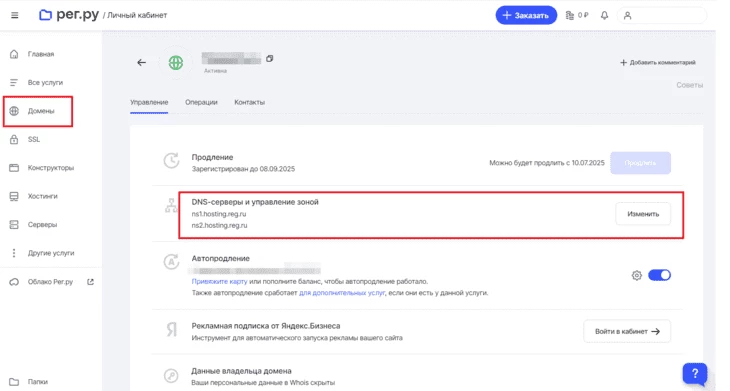Image resolution: width=730 pixels, height=391 pixels.
Task: Copy the domain name with the copy icon
Action: click(x=269, y=59)
